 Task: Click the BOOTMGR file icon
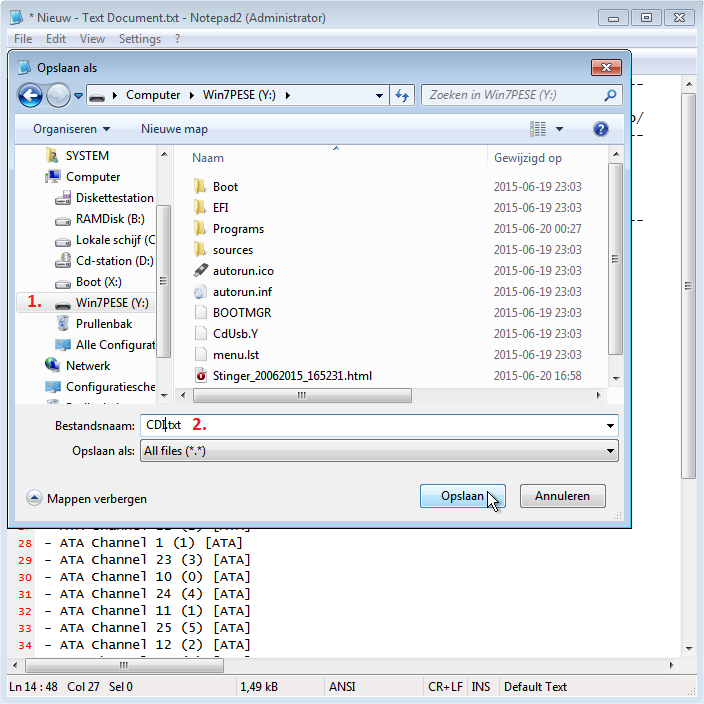[201, 312]
